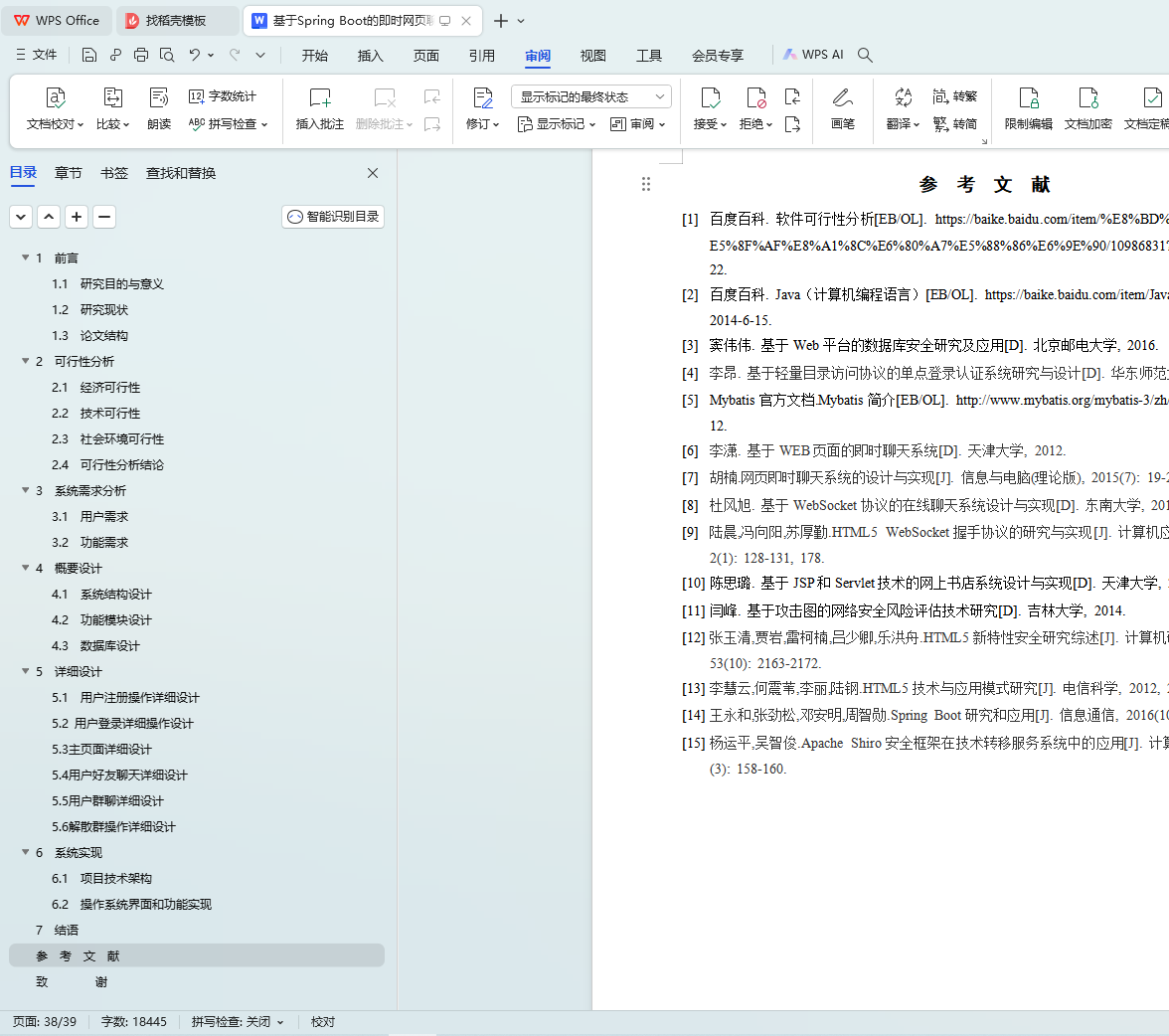This screenshot has width=1169, height=1036.
Task: Click 校对 in the status bar
Action: [x=323, y=1022]
